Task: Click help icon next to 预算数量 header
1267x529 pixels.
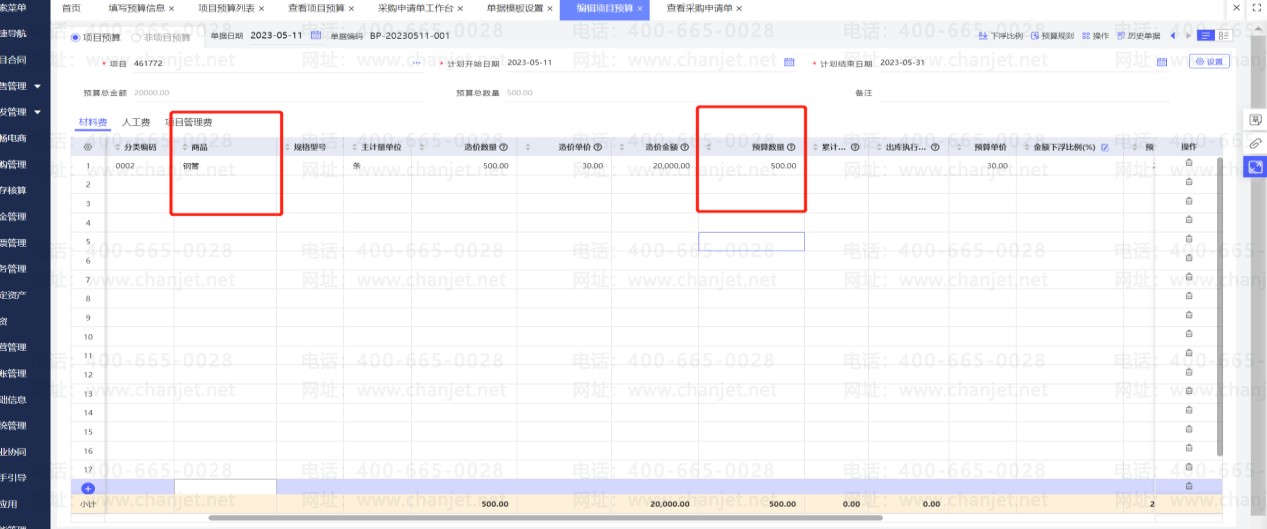Action: point(791,147)
